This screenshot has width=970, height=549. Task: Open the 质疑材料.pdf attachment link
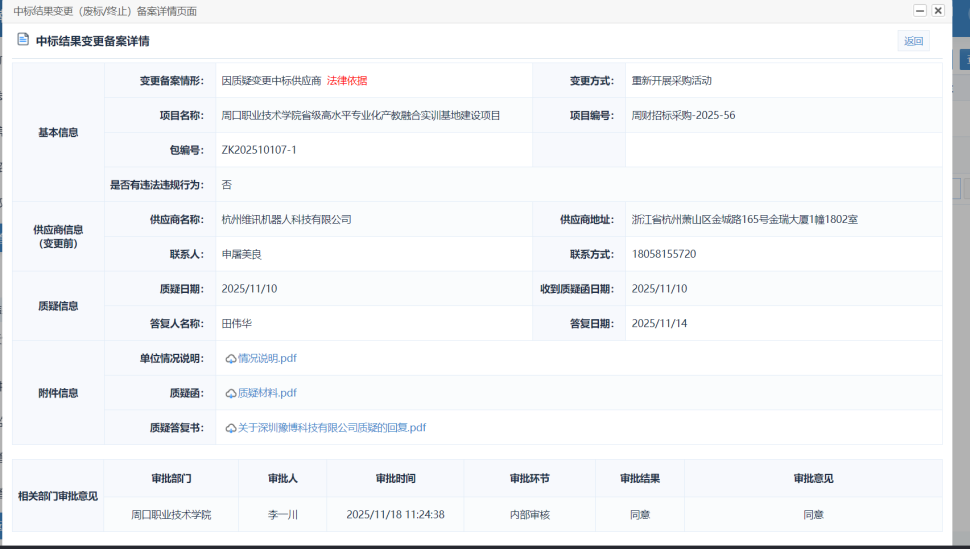coord(267,393)
